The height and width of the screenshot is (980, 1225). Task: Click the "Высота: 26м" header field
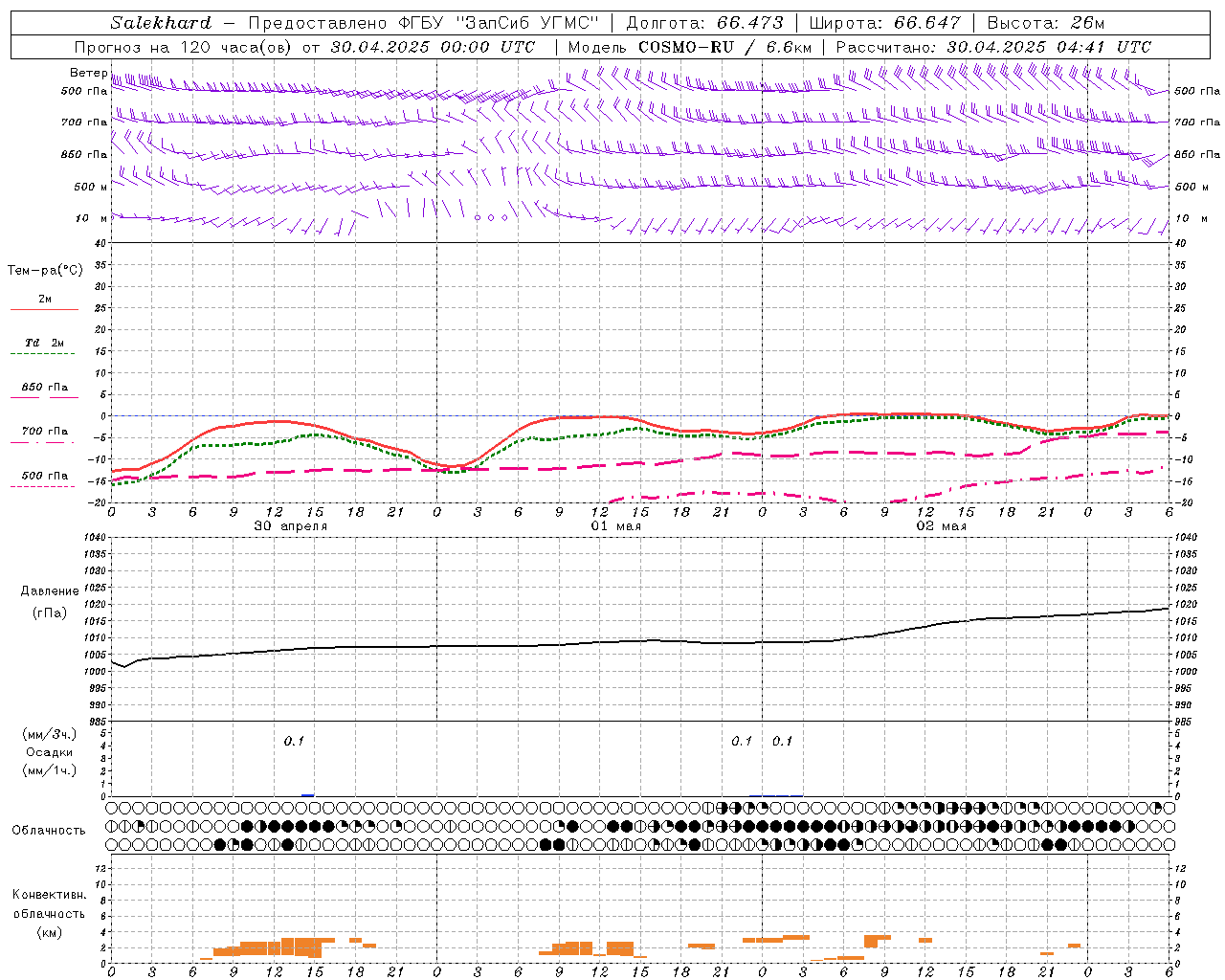pyautogui.click(x=1045, y=23)
